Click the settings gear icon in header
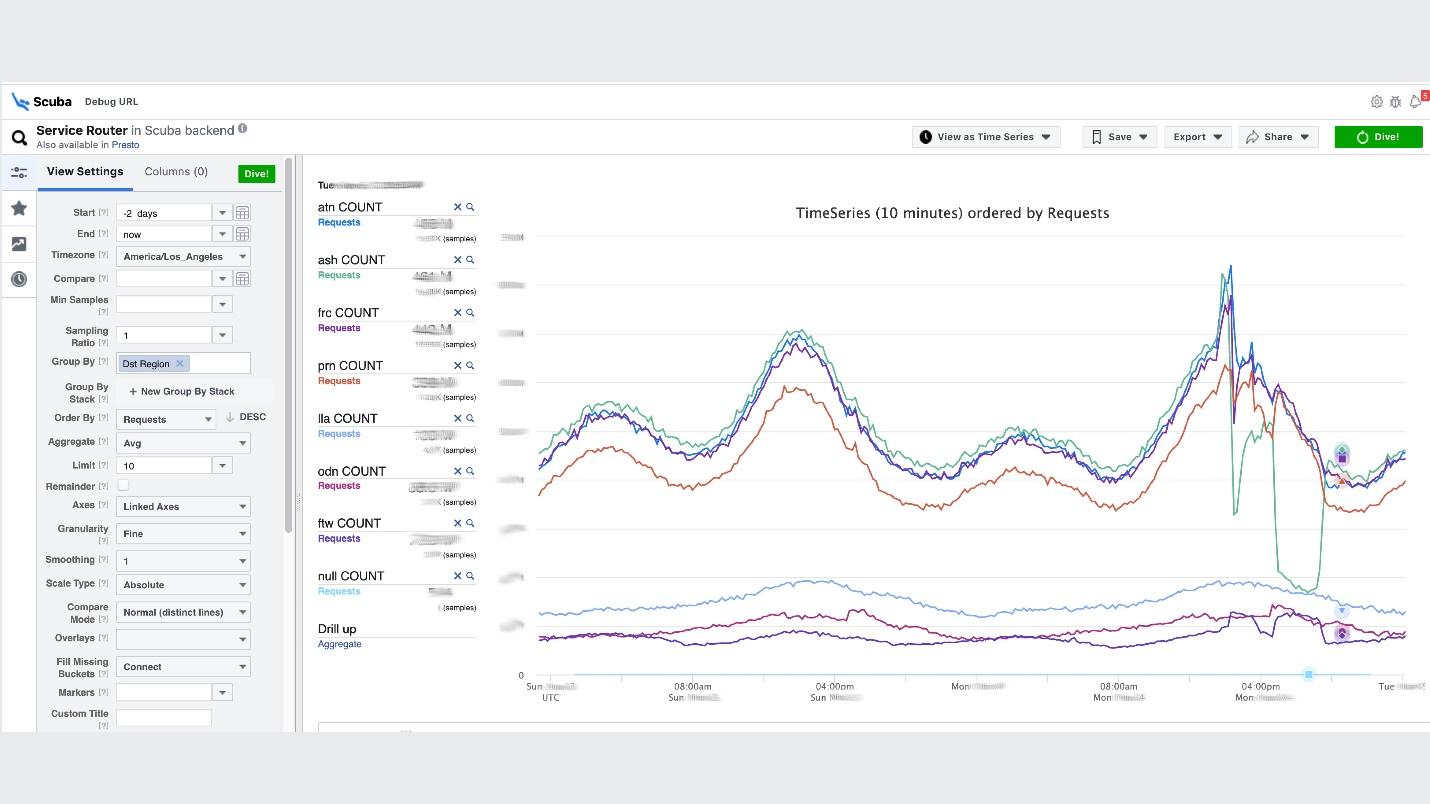This screenshot has width=1430, height=804. (x=1377, y=102)
